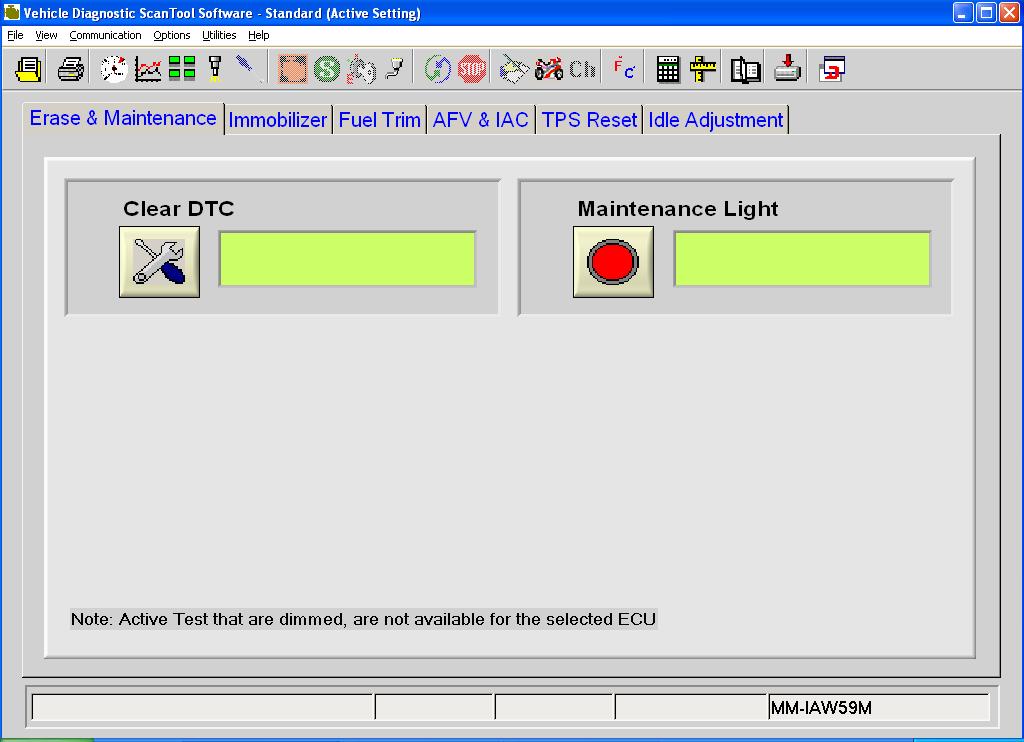The width and height of the screenshot is (1024, 742).
Task: Open the Communication menu
Action: (105, 35)
